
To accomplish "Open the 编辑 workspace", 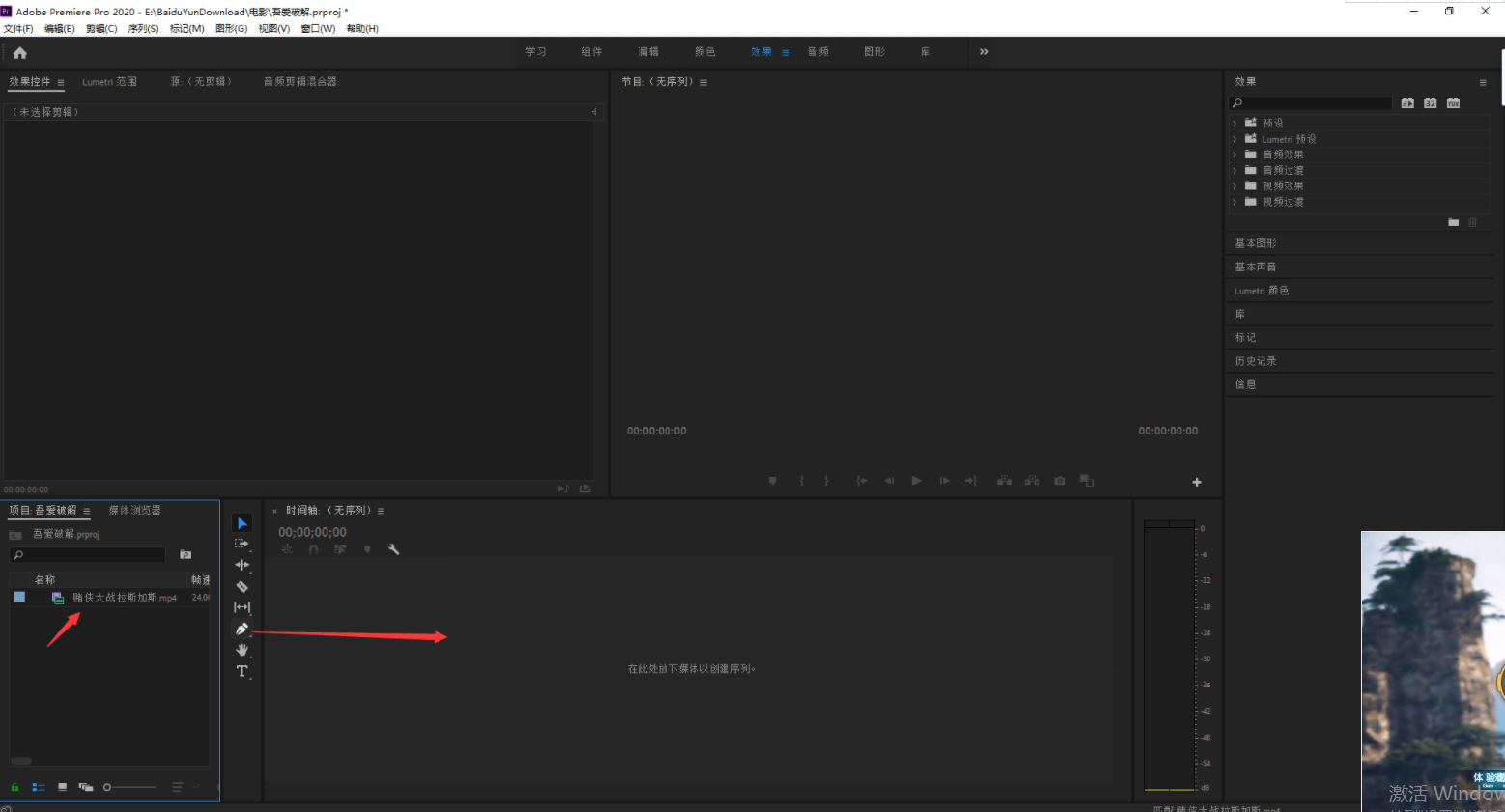I will [648, 52].
